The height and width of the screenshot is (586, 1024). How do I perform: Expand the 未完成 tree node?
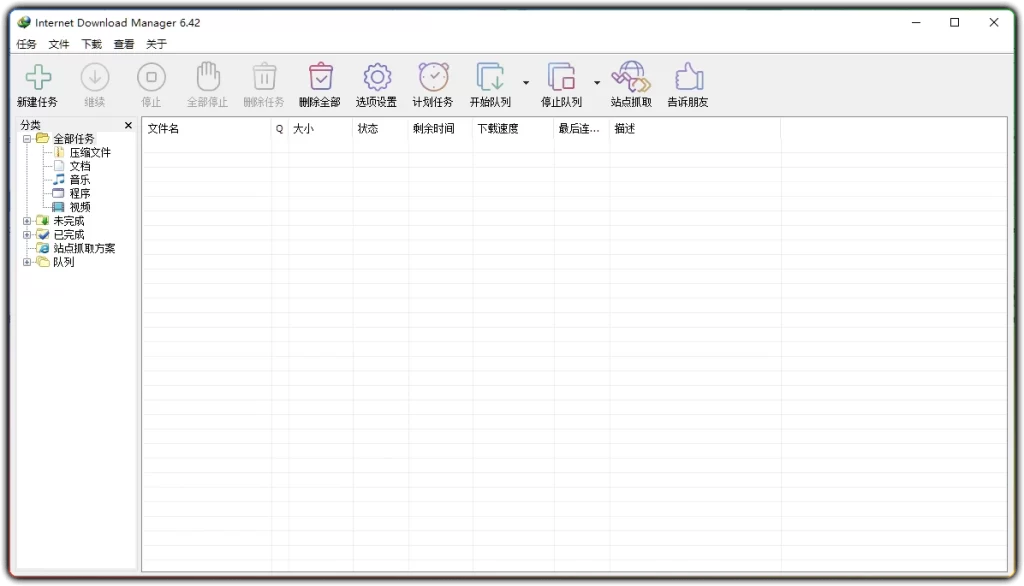(x=27, y=221)
